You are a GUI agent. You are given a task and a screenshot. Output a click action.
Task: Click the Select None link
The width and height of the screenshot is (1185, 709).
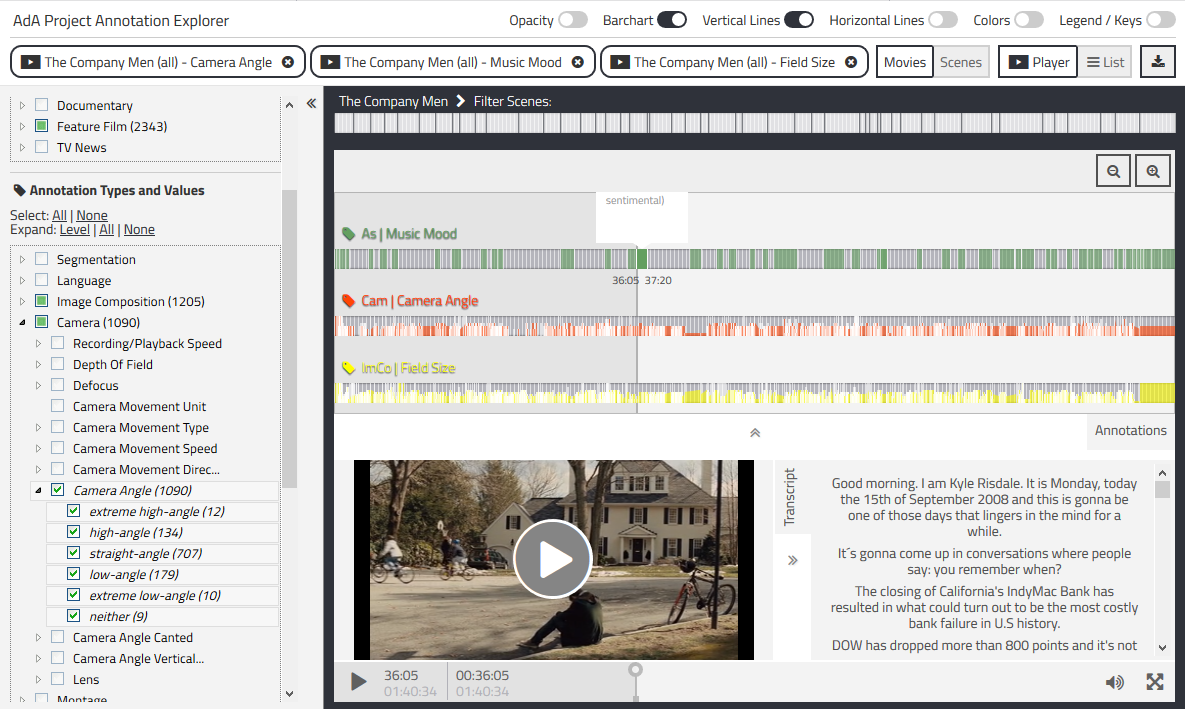point(91,215)
